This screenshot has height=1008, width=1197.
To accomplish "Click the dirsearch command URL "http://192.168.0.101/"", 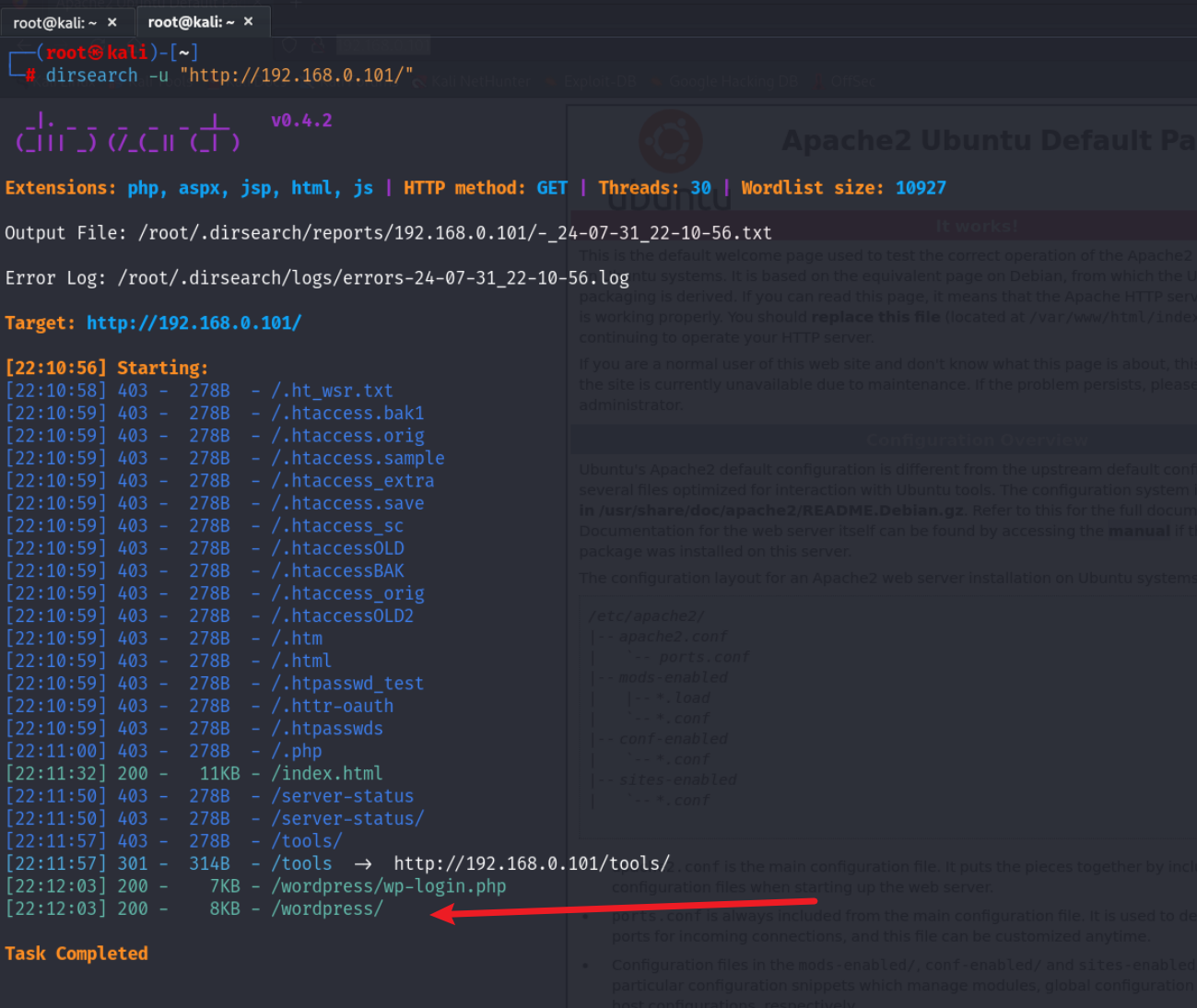I will click(x=296, y=75).
